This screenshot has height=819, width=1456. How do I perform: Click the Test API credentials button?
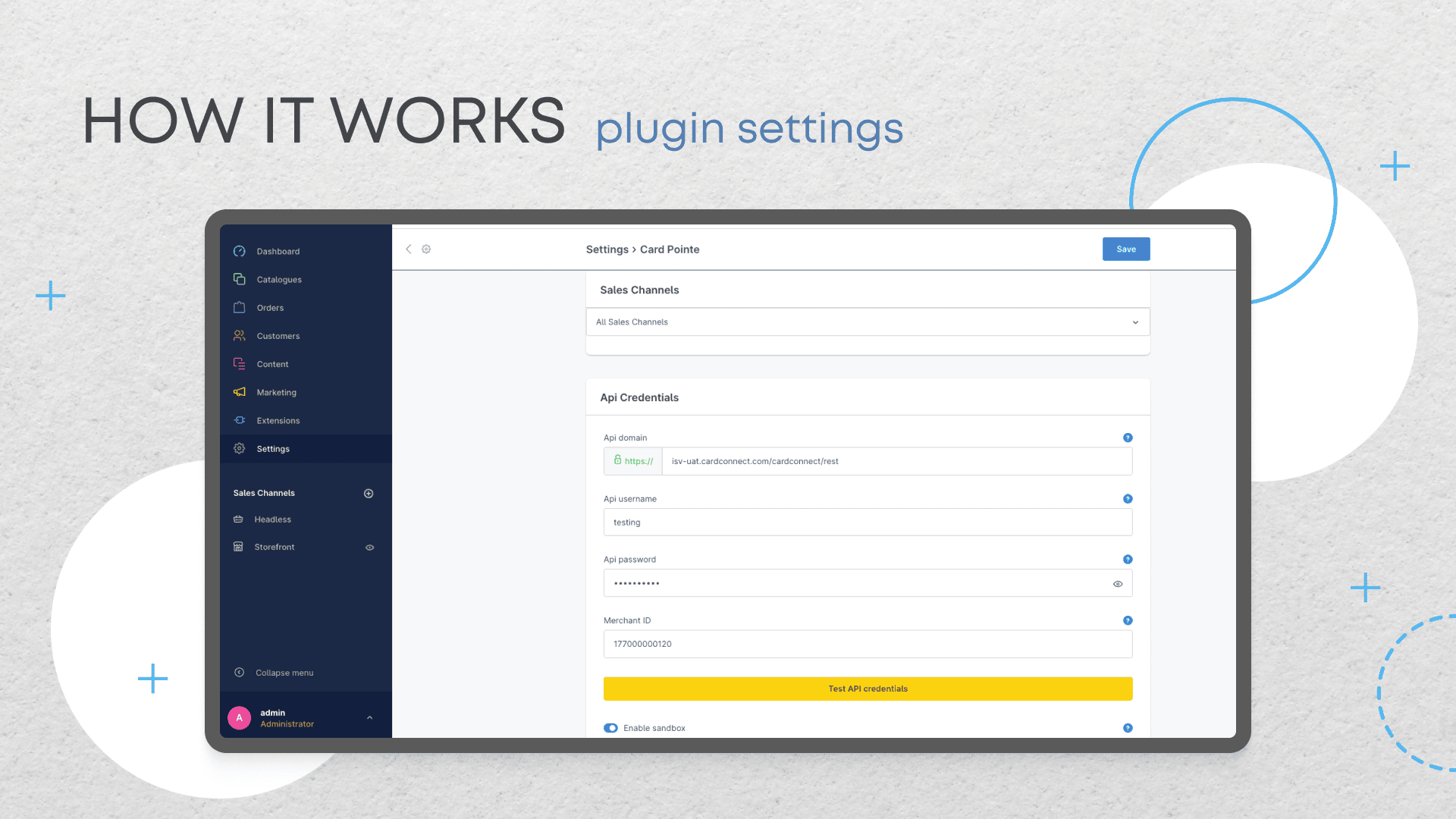coord(867,688)
